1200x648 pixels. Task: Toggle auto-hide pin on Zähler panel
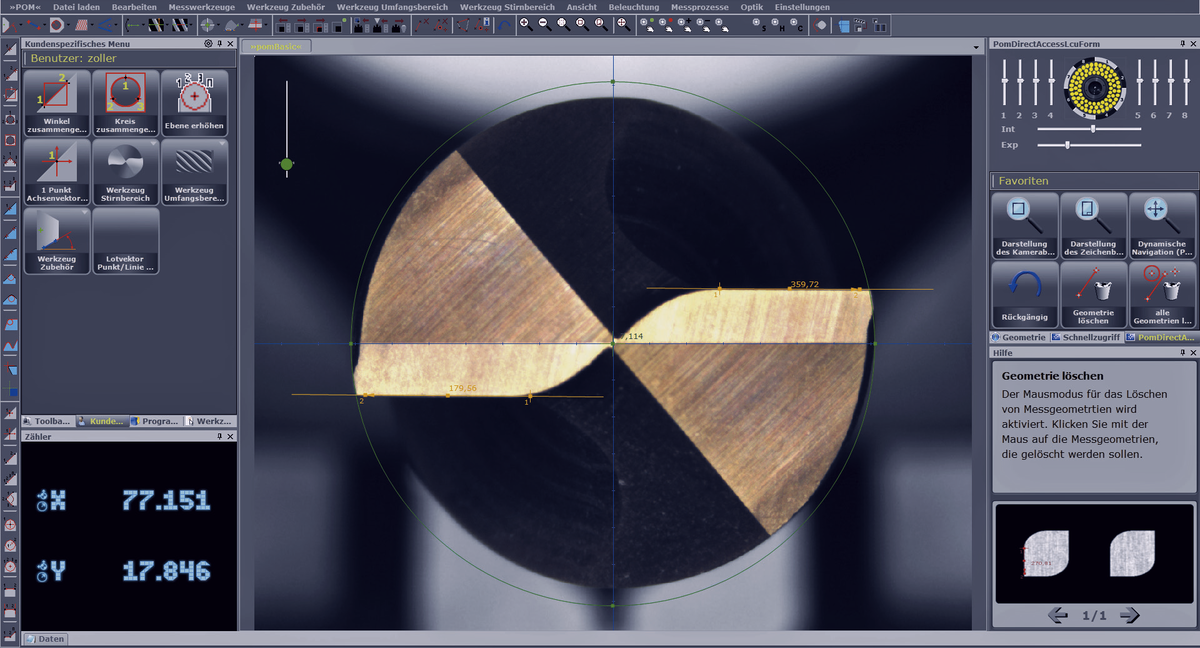pyautogui.click(x=219, y=437)
